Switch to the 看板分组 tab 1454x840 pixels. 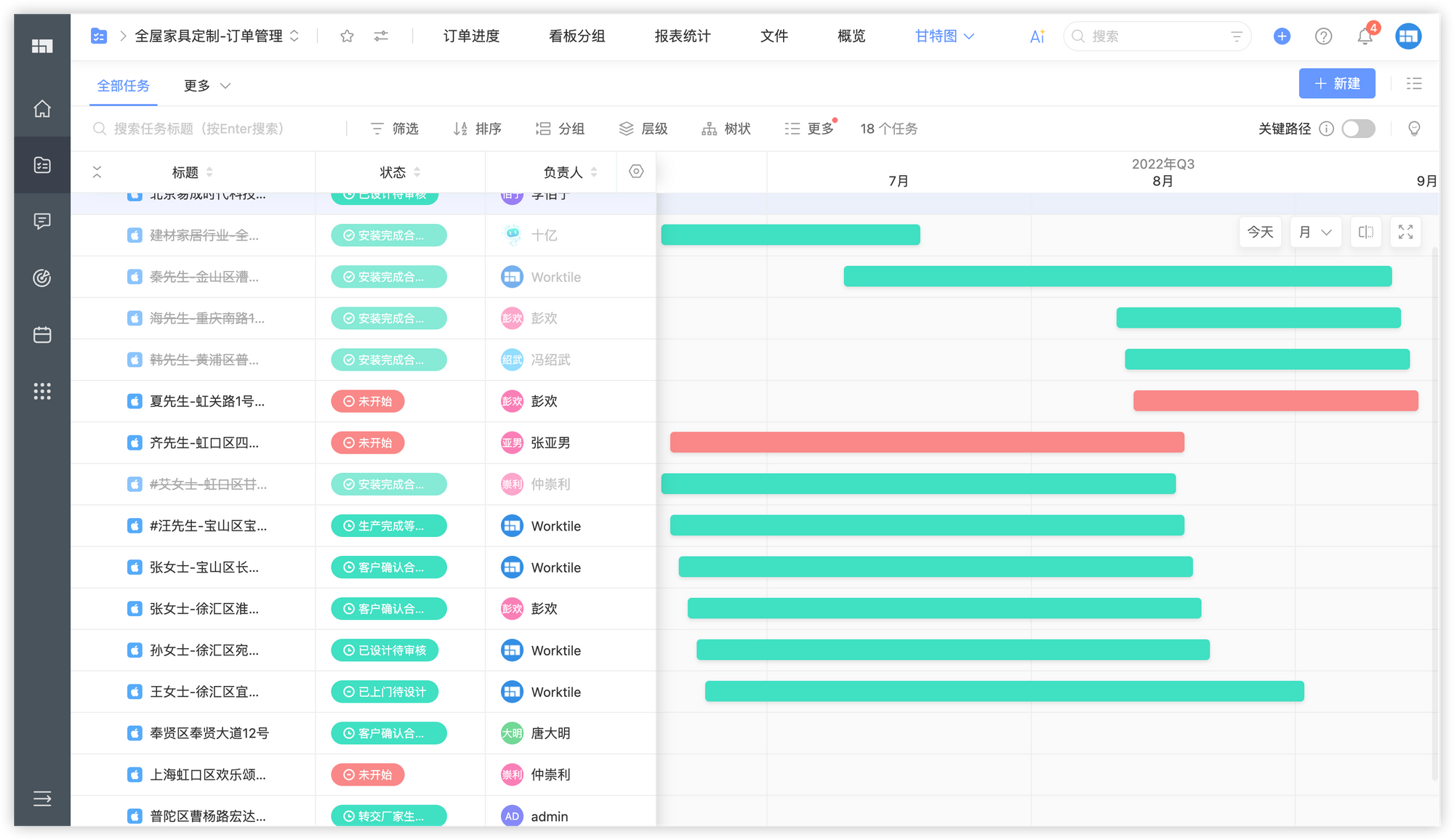[x=577, y=36]
